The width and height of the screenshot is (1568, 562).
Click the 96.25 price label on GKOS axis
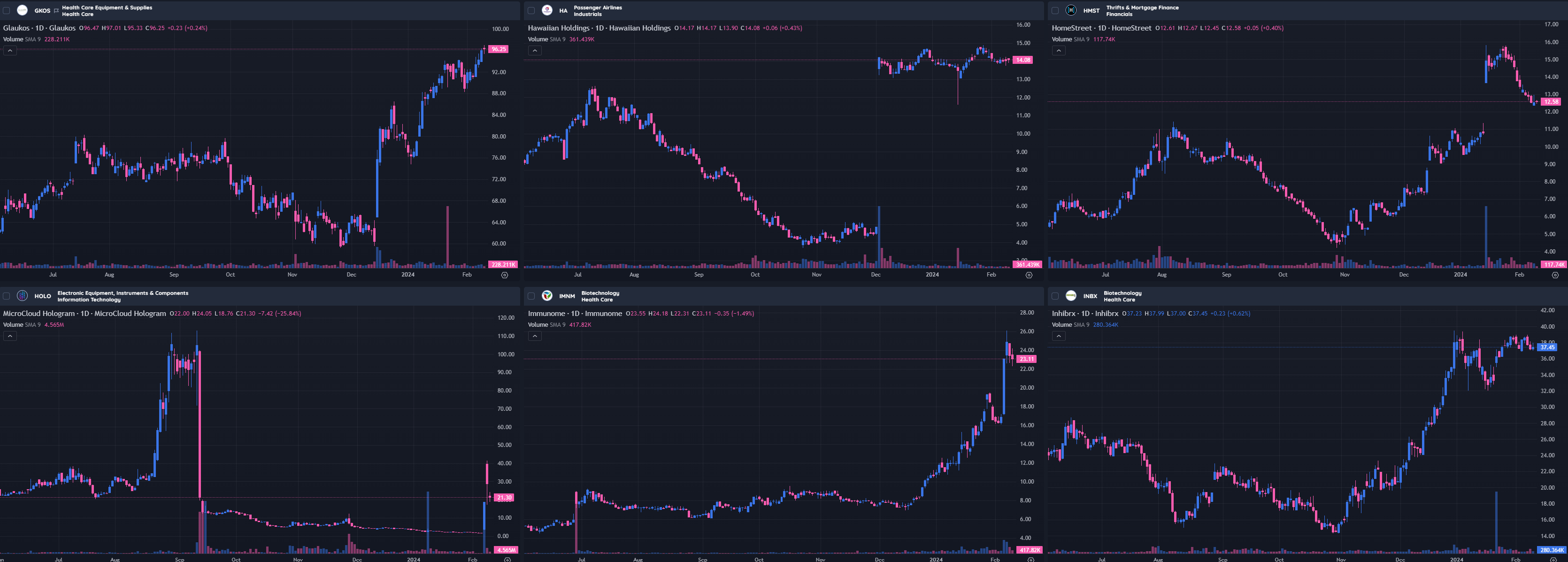click(x=499, y=49)
